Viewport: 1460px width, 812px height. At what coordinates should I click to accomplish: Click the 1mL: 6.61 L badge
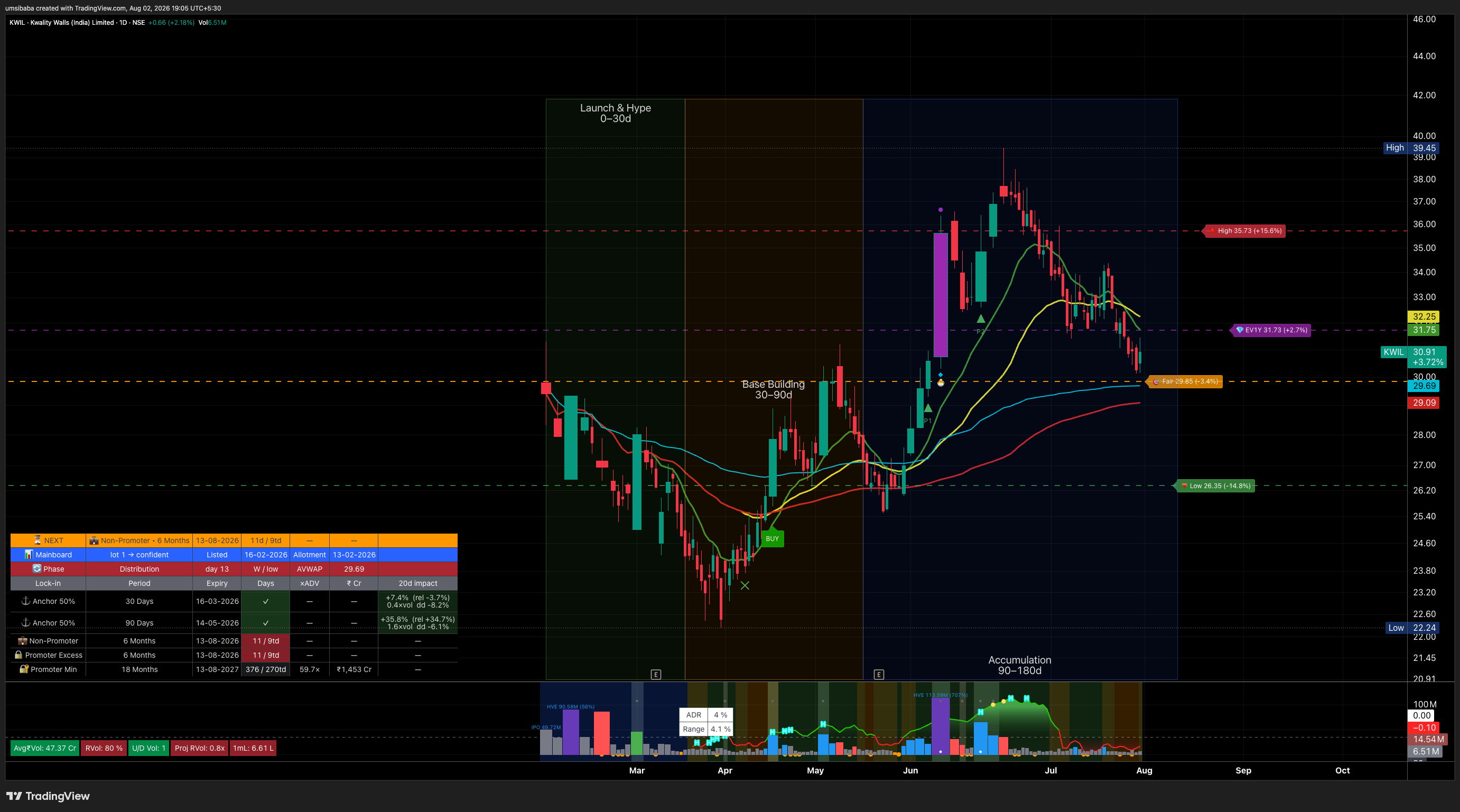pyautogui.click(x=253, y=748)
